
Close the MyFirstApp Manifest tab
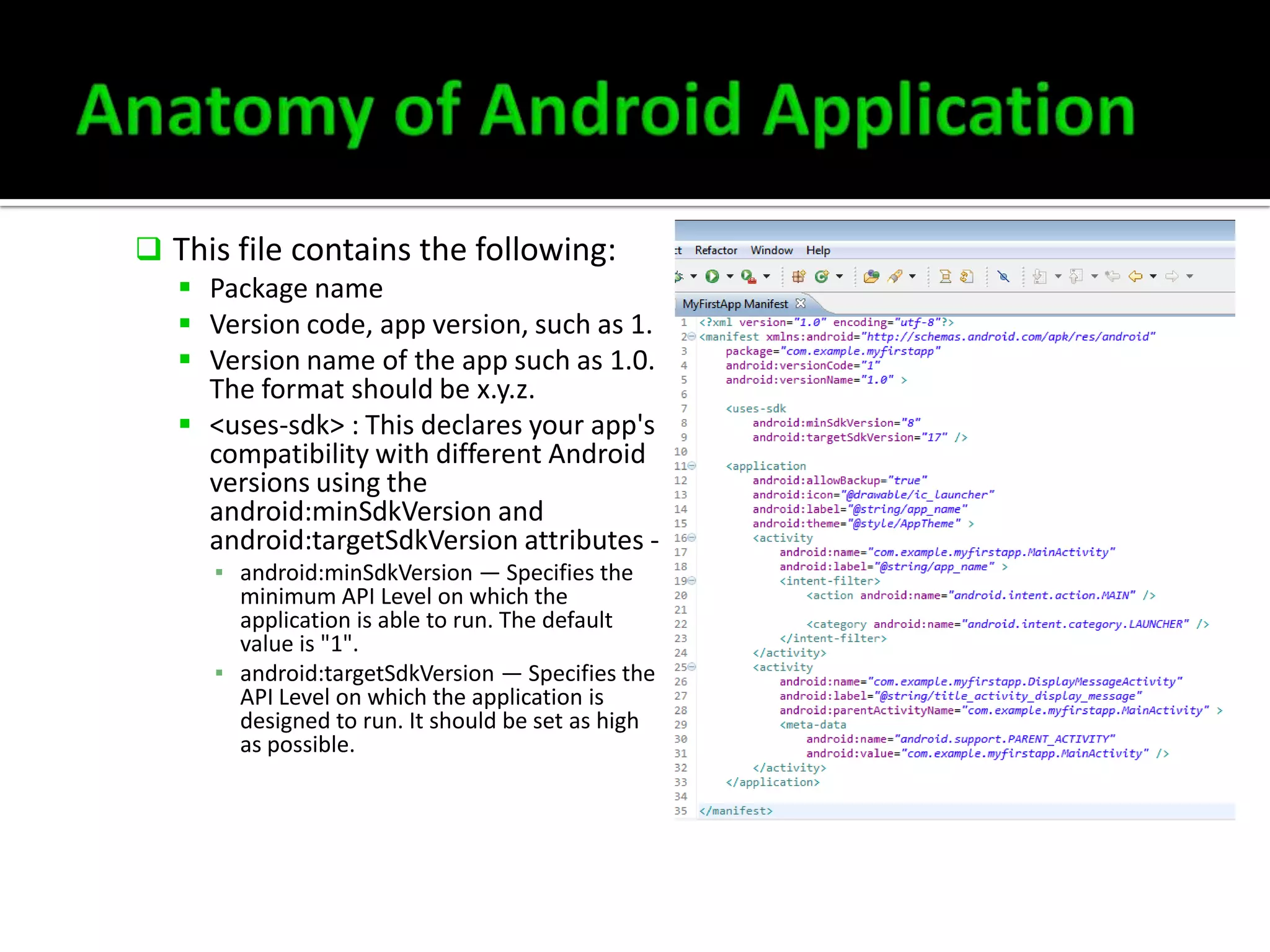[801, 303]
